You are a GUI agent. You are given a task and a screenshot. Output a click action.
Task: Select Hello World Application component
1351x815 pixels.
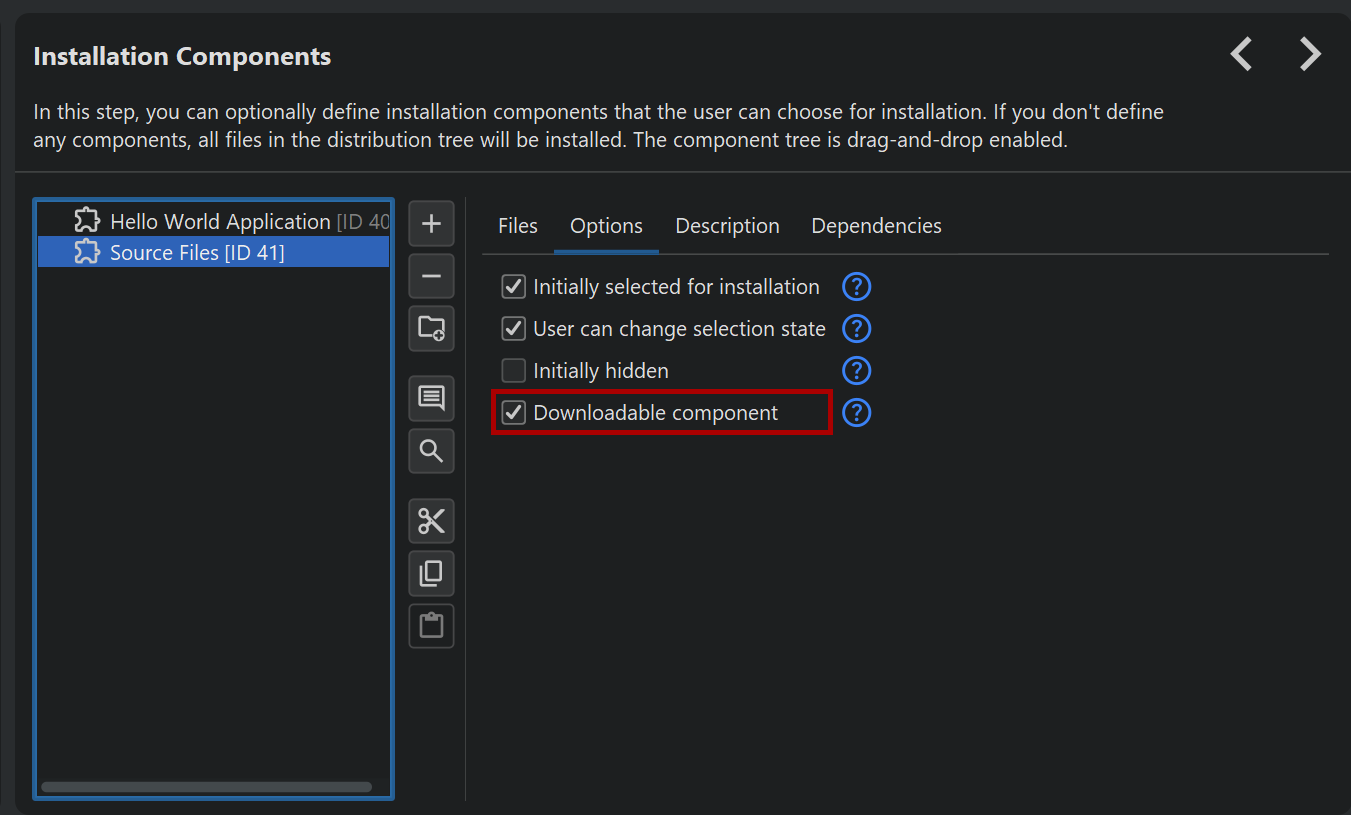[220, 222]
